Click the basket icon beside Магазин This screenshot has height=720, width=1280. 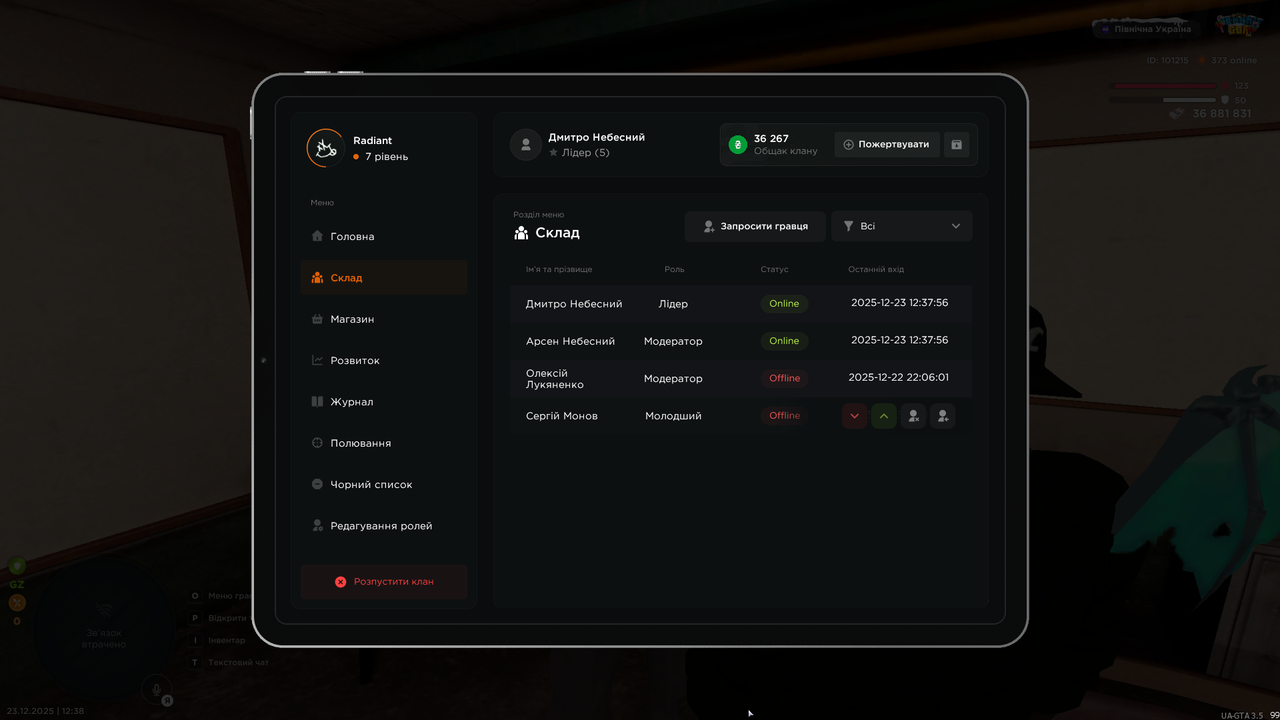pyautogui.click(x=318, y=319)
